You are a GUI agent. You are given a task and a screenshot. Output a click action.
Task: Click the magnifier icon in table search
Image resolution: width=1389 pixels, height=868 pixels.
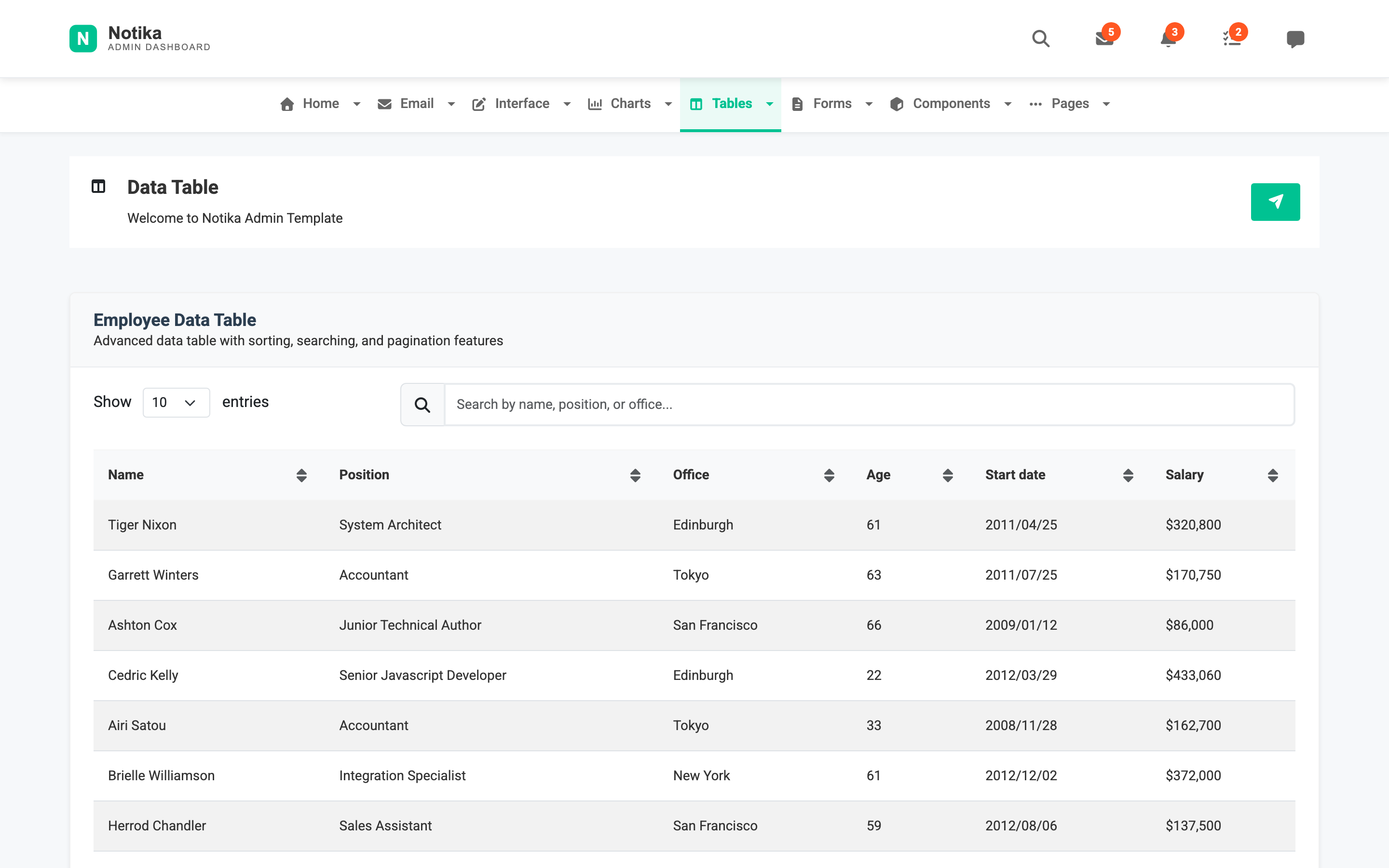coord(422,405)
